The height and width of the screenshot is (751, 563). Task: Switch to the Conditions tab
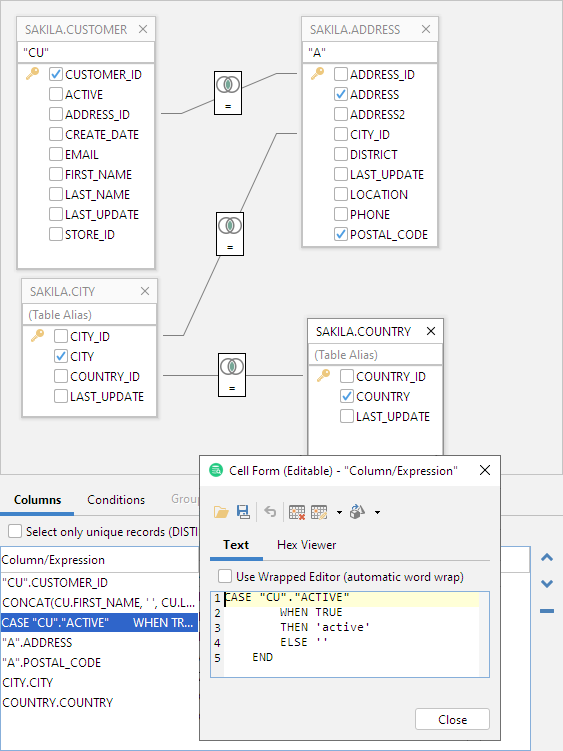116,500
